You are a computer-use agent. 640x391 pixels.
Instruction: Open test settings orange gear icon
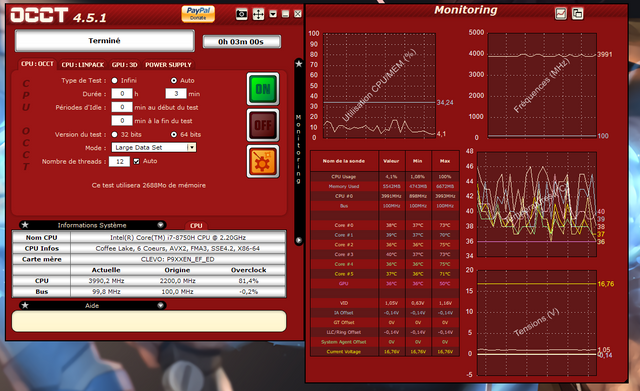263,161
